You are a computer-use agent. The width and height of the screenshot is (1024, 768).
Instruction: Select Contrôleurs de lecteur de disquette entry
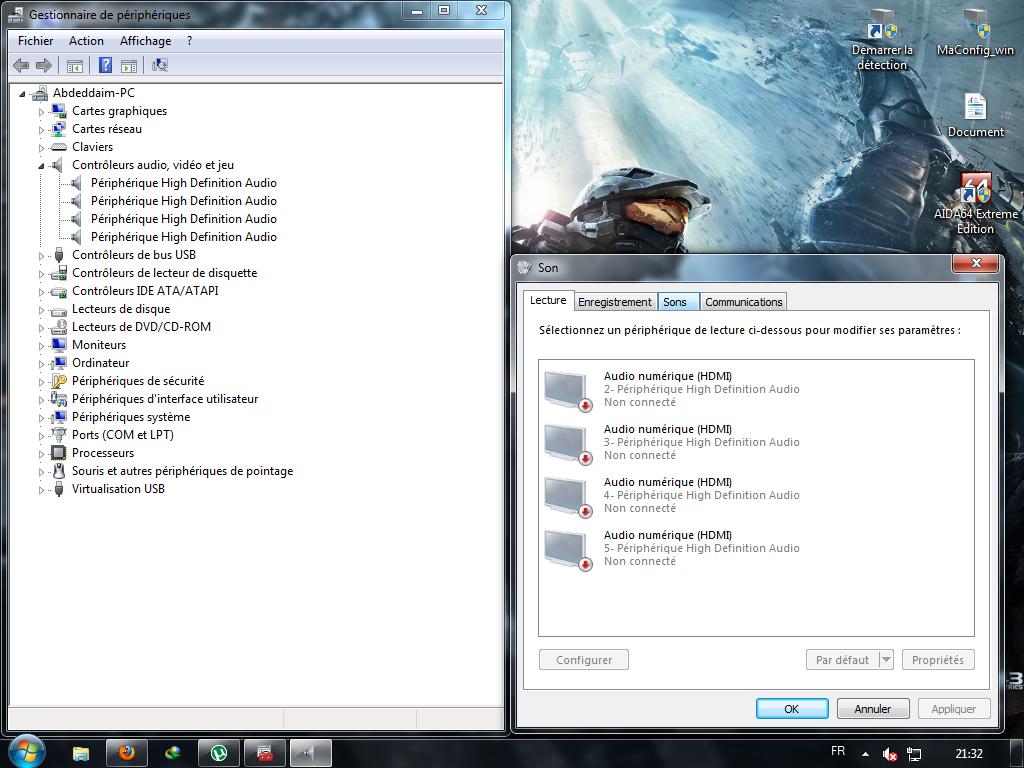click(165, 273)
